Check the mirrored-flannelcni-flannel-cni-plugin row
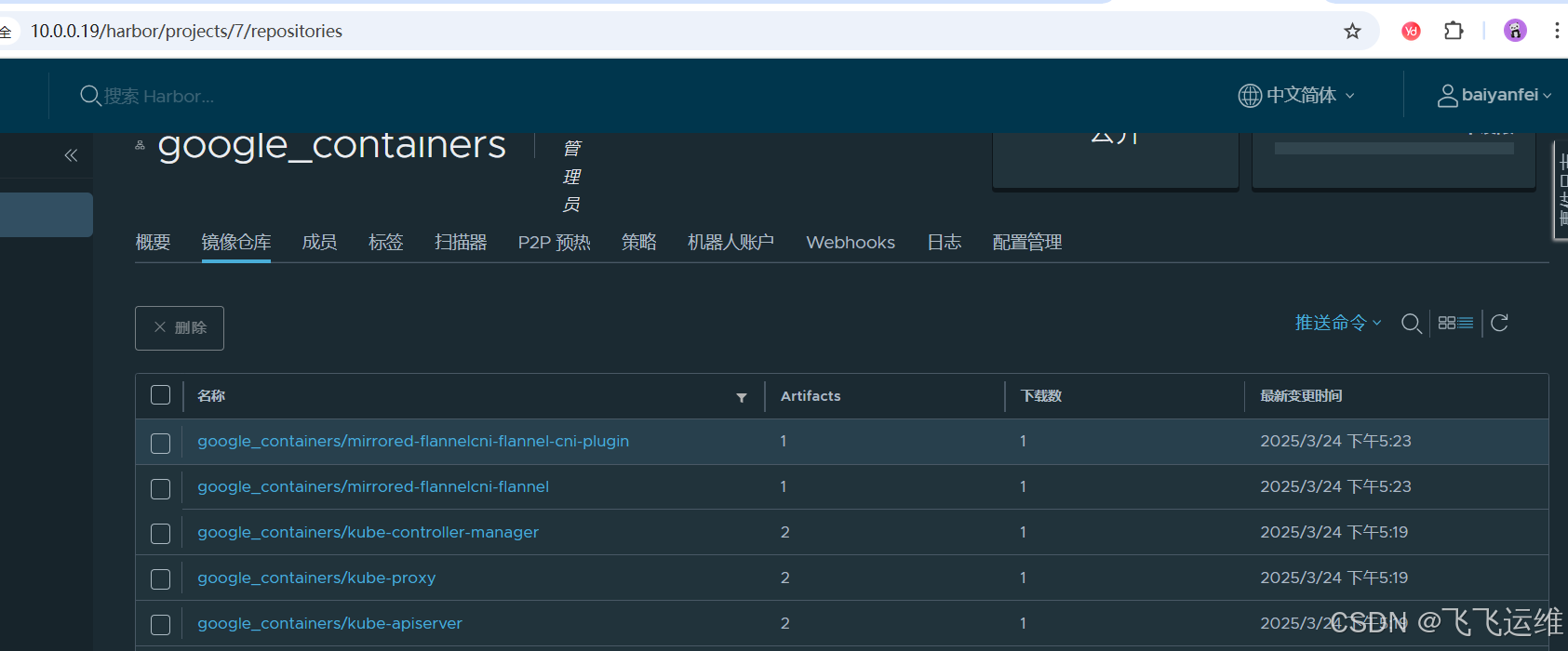This screenshot has width=1568, height=651. [161, 444]
